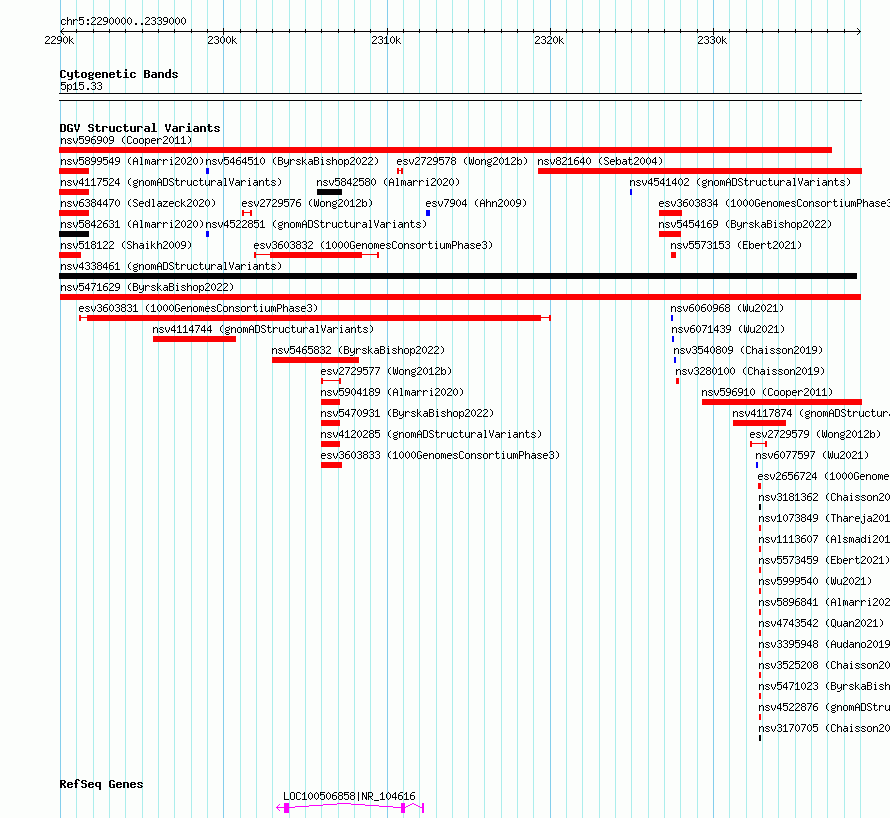This screenshot has height=818, width=890.
Task: Open nsv5464510 (ByrskaBishop2022) variant
Action: click(292, 161)
